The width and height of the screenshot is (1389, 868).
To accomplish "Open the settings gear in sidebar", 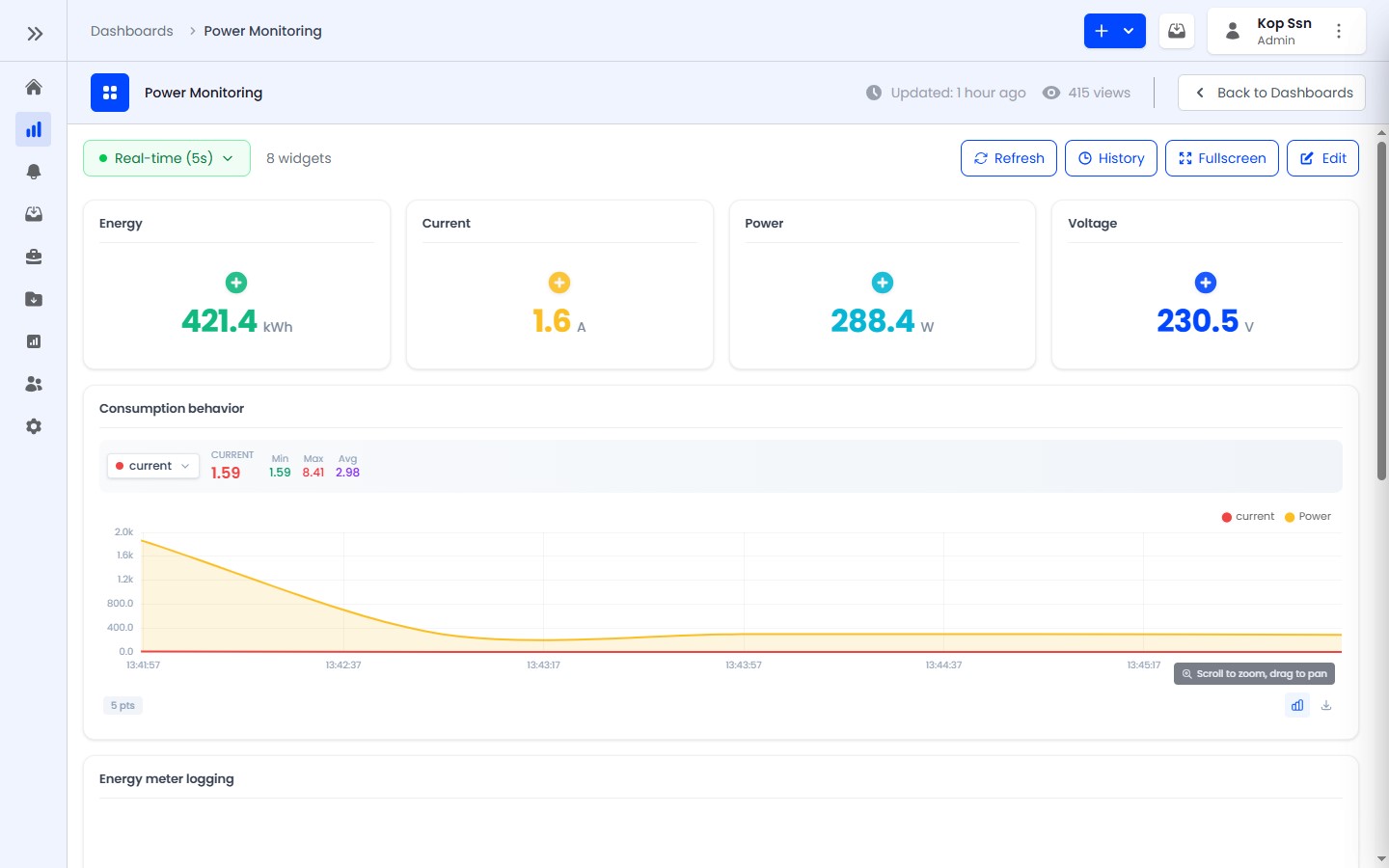I will (34, 426).
